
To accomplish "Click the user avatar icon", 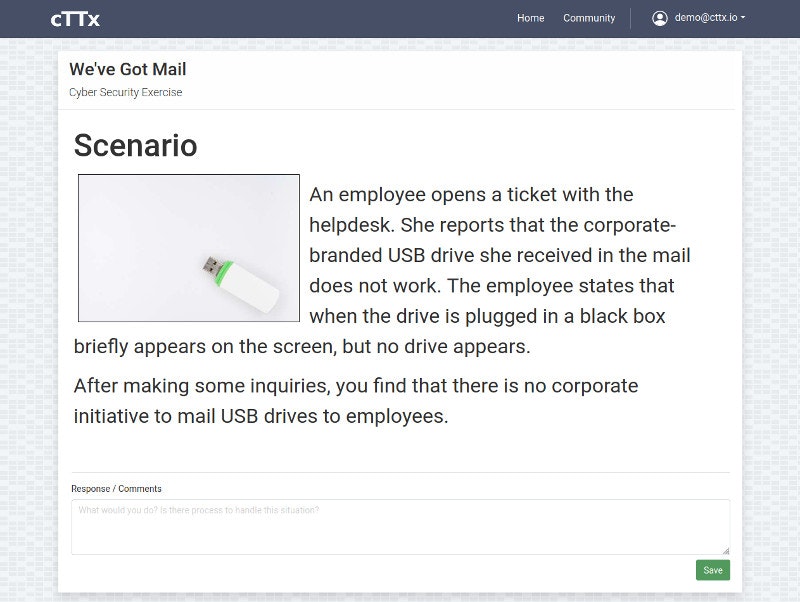I will click(659, 18).
